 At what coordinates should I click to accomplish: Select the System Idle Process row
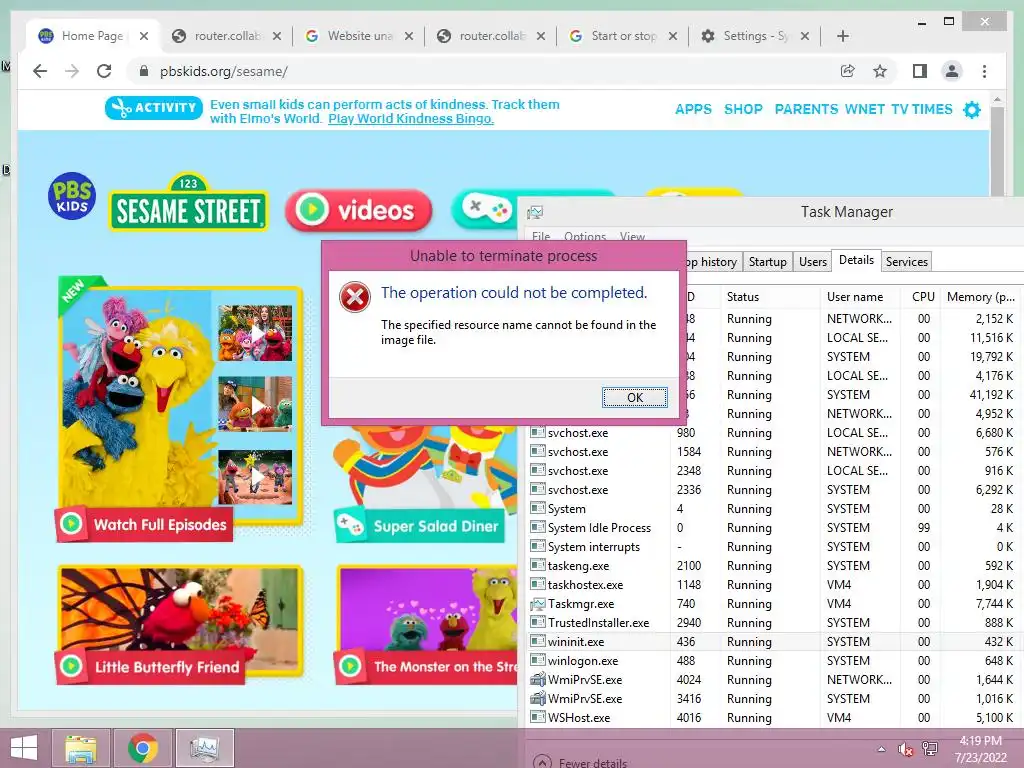tap(775, 528)
